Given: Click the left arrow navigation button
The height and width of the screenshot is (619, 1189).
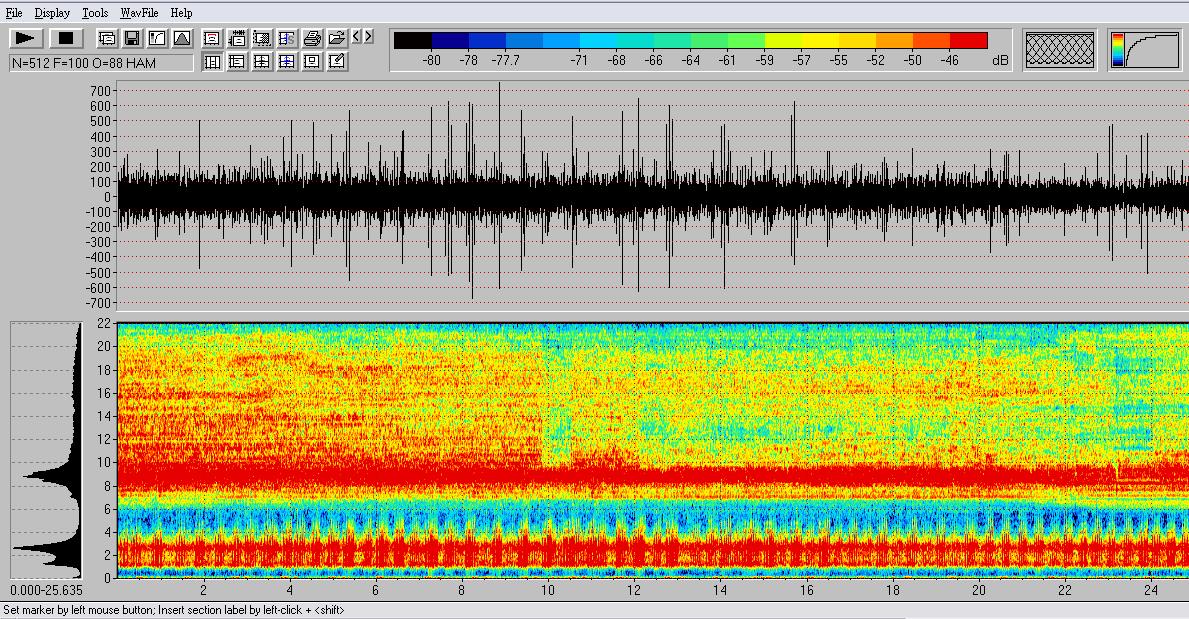Looking at the screenshot, I should coord(356,37).
